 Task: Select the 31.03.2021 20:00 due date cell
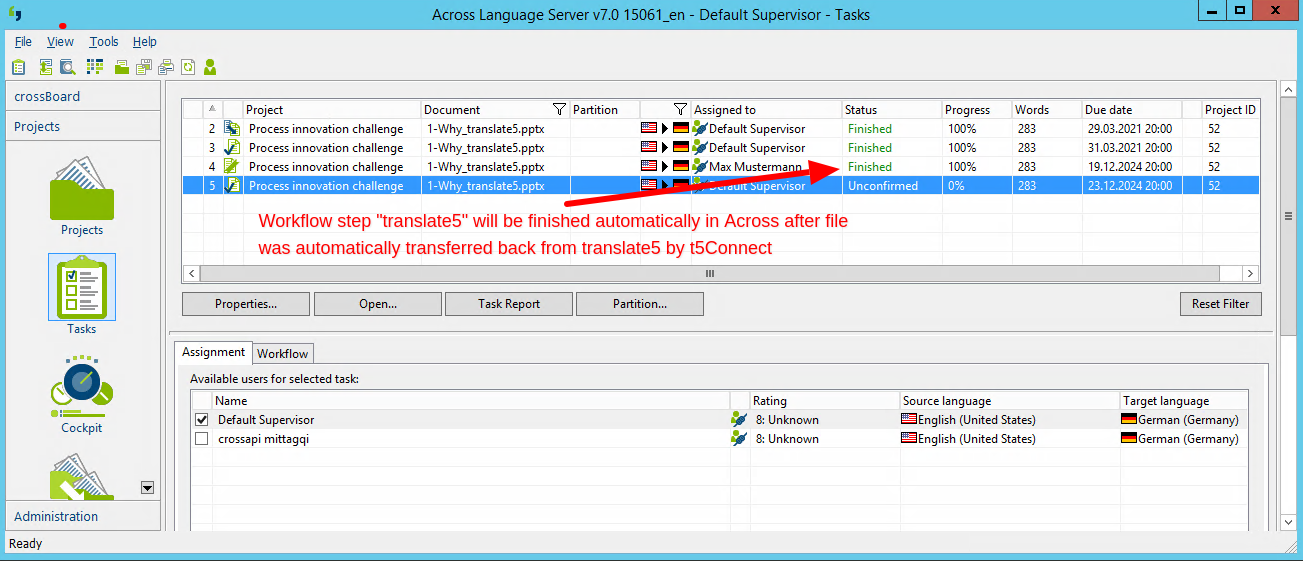[1132, 147]
